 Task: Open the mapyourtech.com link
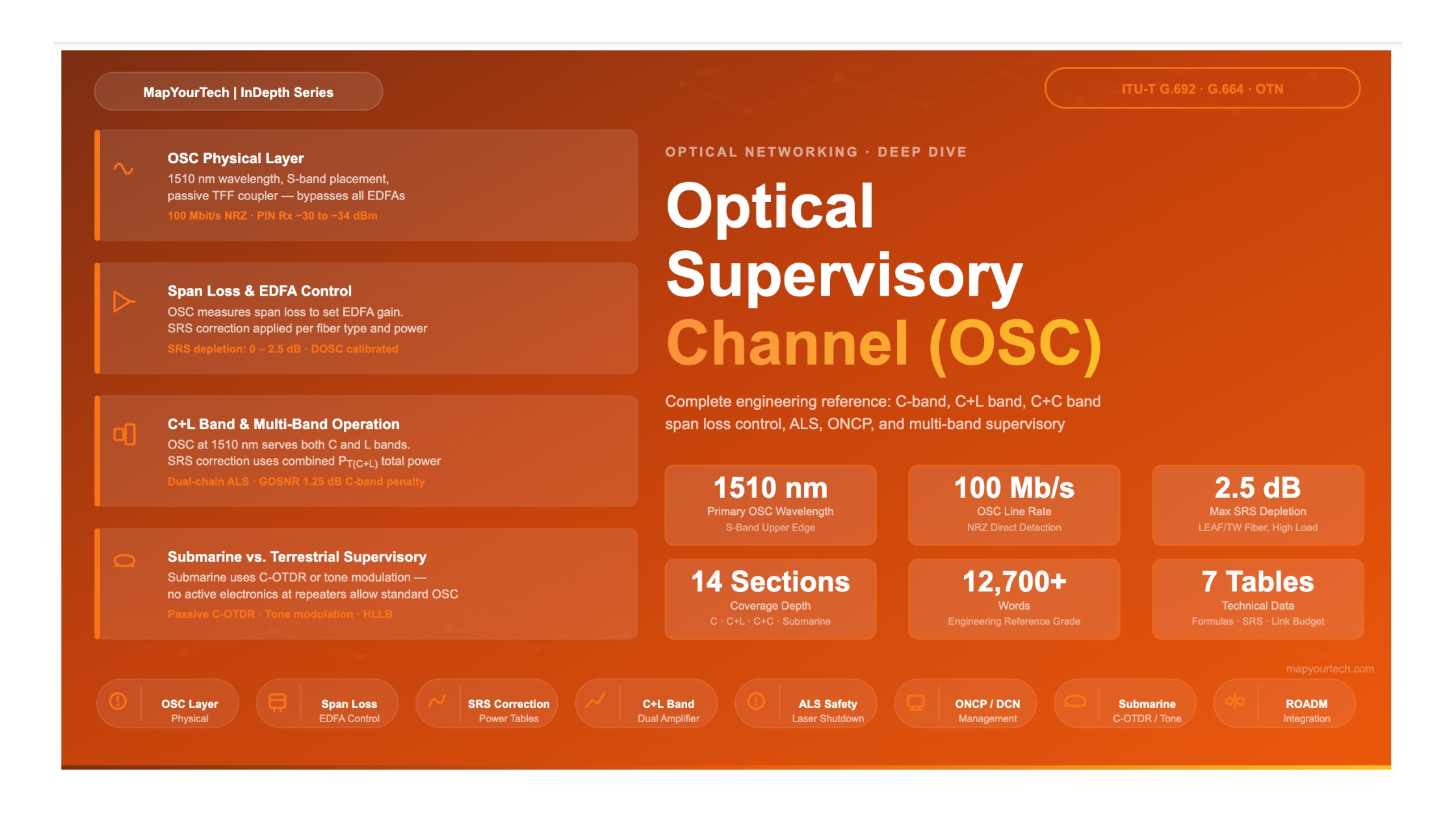point(1330,669)
